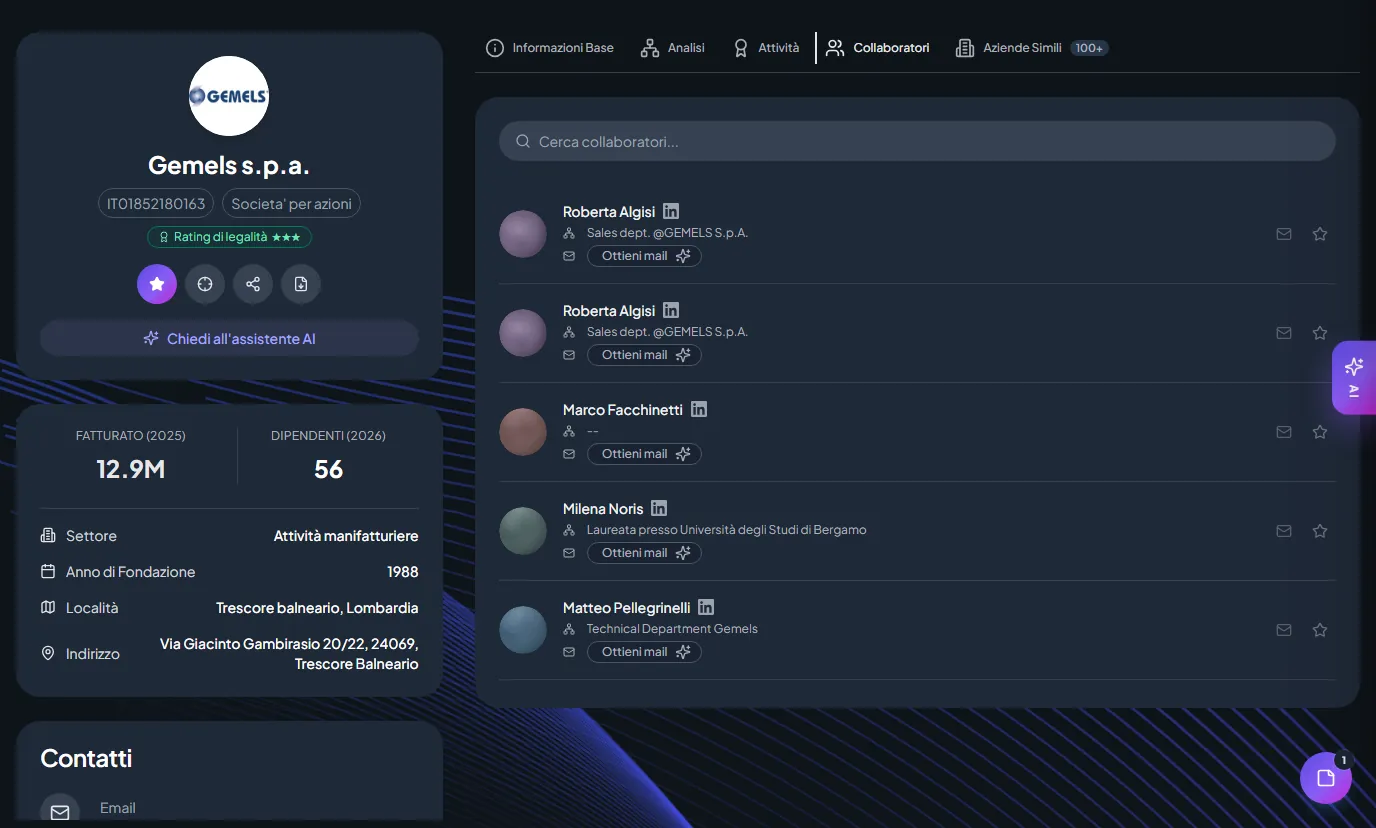Click Ottieni mail for Matteo Pellegrinelli
This screenshot has width=1376, height=828.
644,652
